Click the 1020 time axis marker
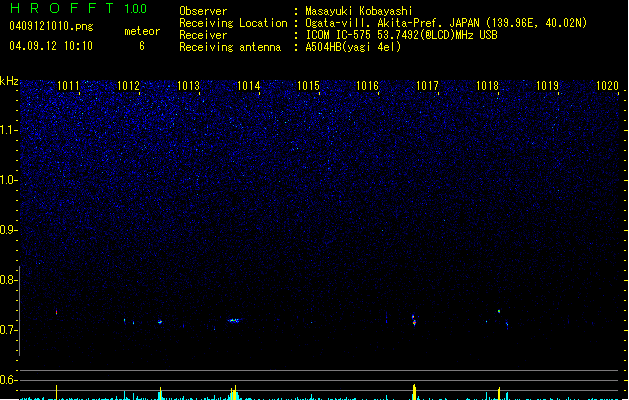Image resolution: width=629 pixels, height=400 pixels. coord(607,86)
